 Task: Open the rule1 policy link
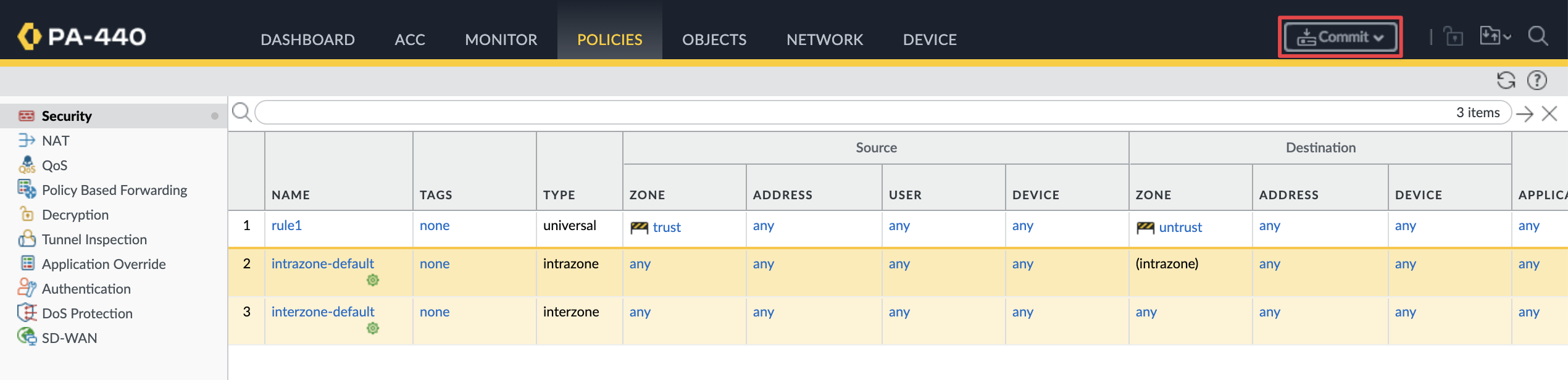pyautogui.click(x=286, y=226)
